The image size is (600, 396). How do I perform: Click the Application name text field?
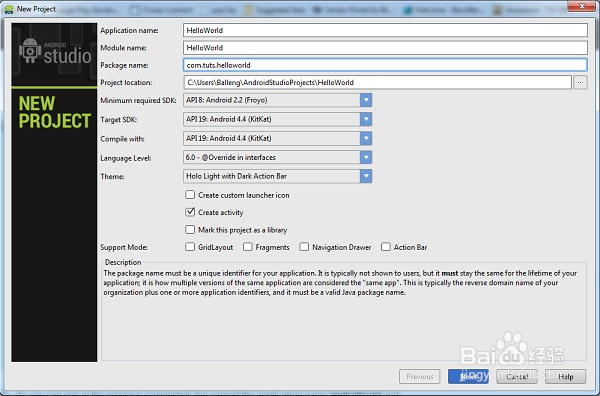click(385, 30)
